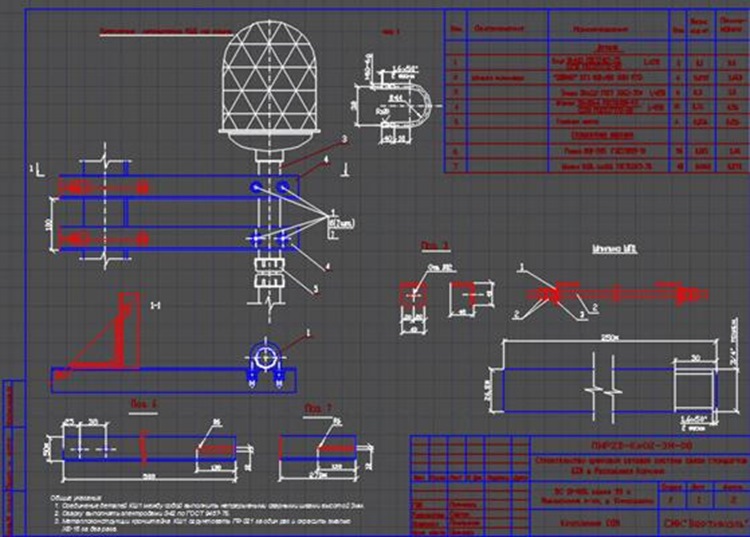Select the red underlined drawing title at top
The height and width of the screenshot is (537, 750).
(166, 32)
